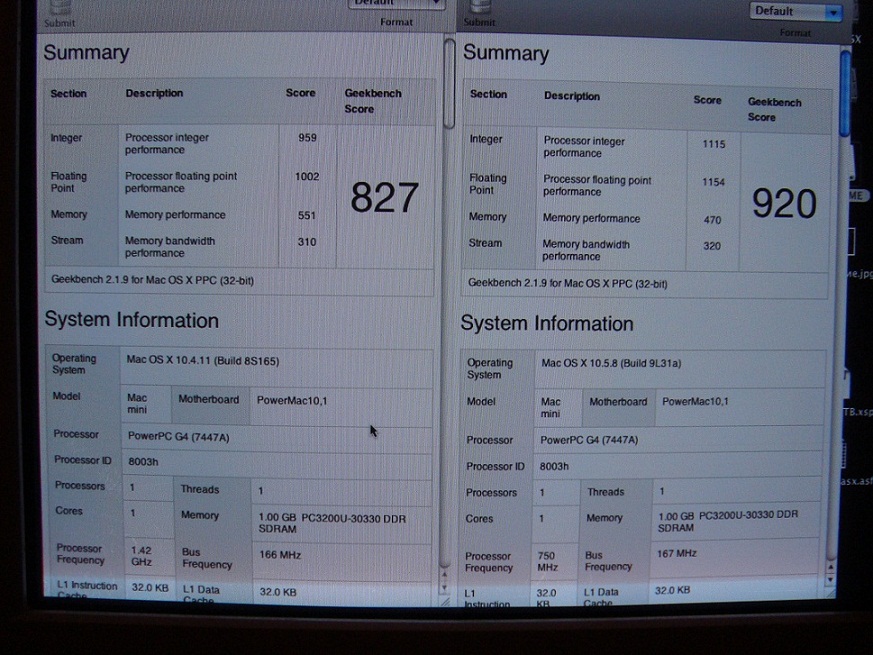This screenshot has width=873, height=655.
Task: Click the 166 MHz bus frequency value
Action: [x=279, y=555]
